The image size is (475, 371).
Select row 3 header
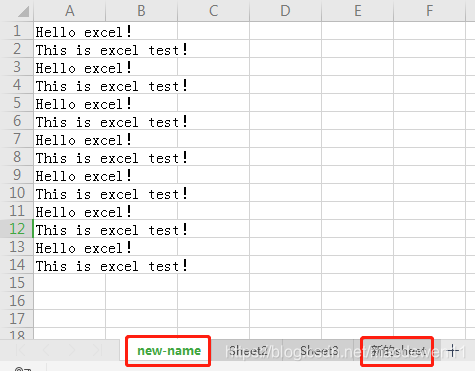[x=17, y=67]
